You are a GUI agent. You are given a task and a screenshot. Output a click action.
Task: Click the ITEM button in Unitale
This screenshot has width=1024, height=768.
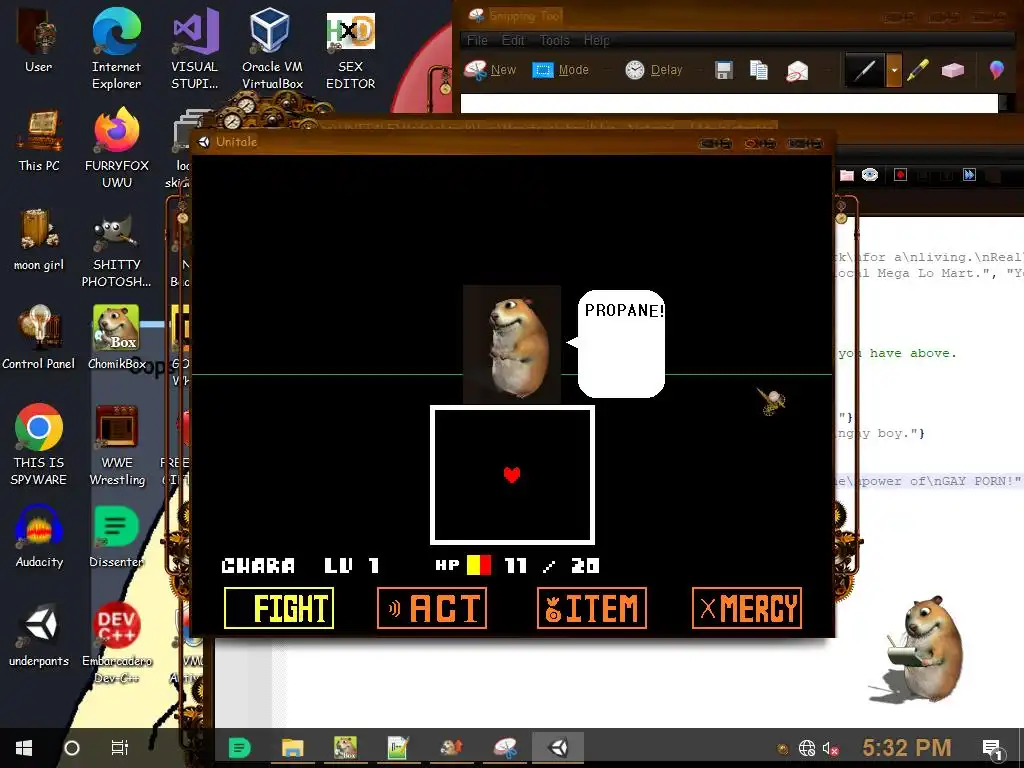click(592, 608)
